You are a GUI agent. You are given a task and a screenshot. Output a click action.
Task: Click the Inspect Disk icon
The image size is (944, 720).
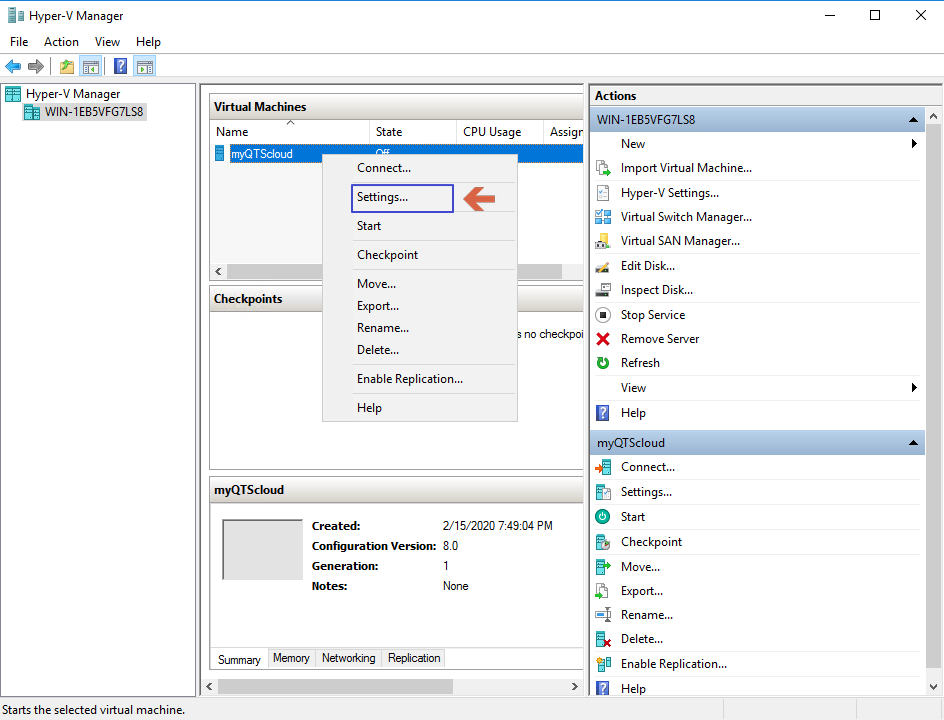pos(603,290)
